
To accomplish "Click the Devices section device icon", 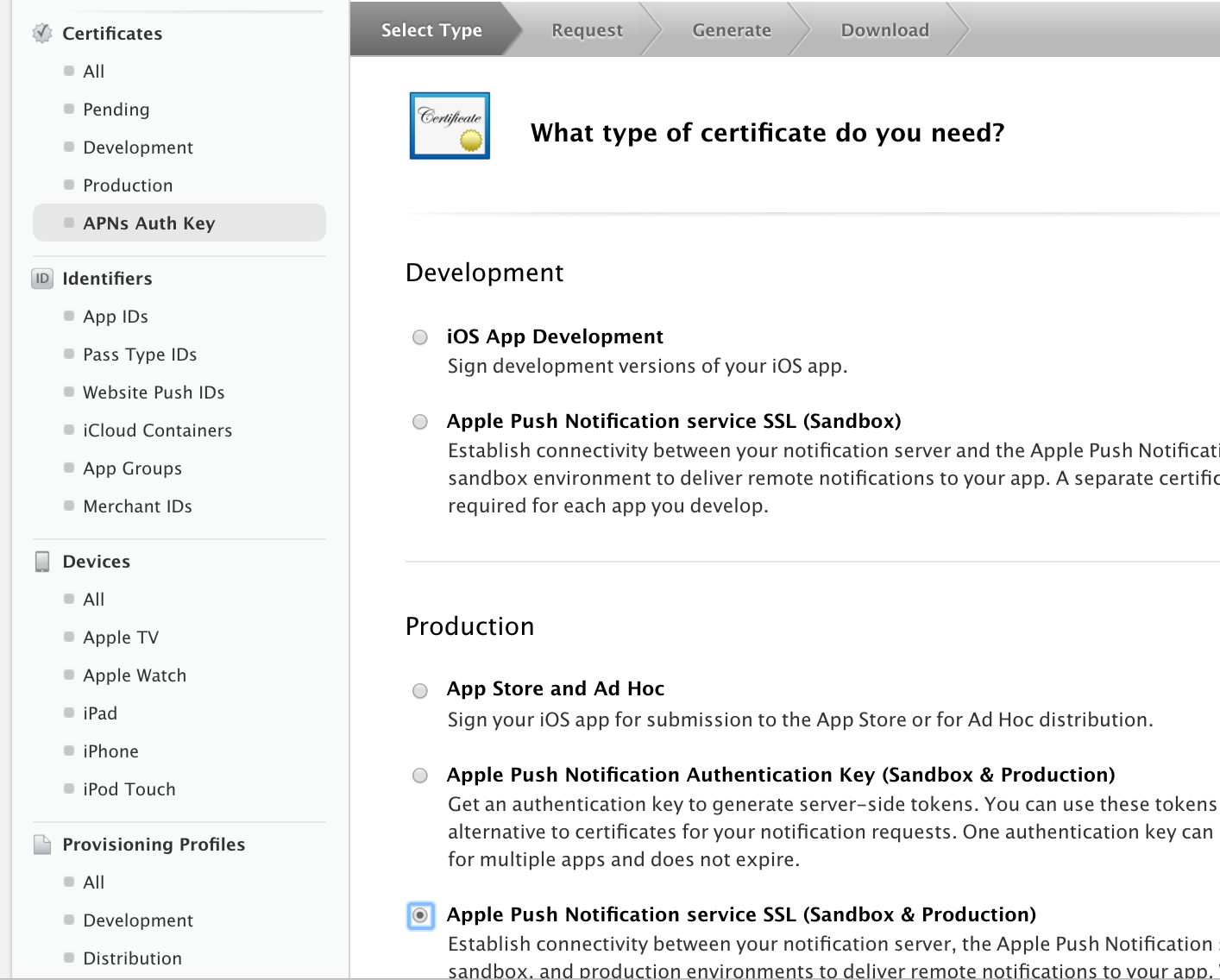I will coord(42,562).
